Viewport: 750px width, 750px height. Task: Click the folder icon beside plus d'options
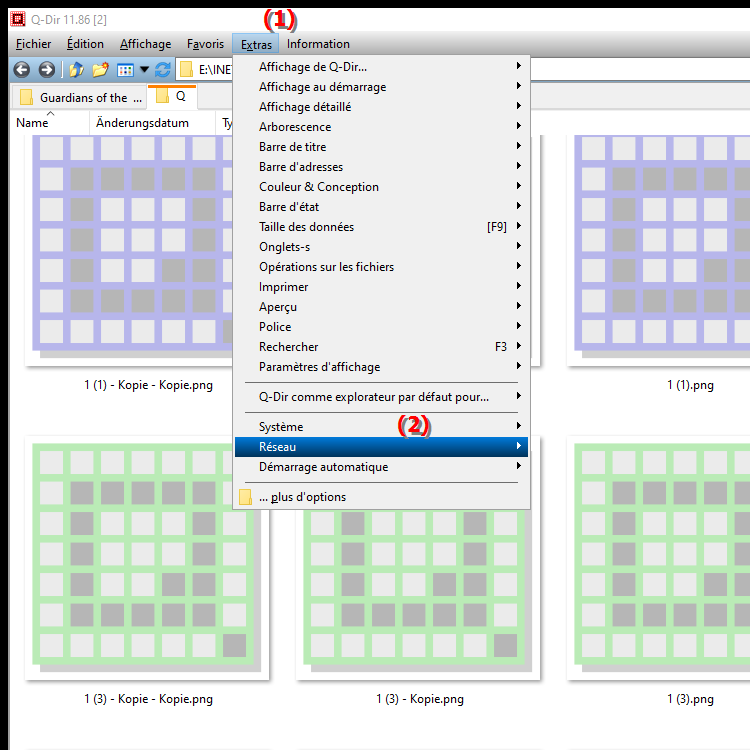coord(245,497)
